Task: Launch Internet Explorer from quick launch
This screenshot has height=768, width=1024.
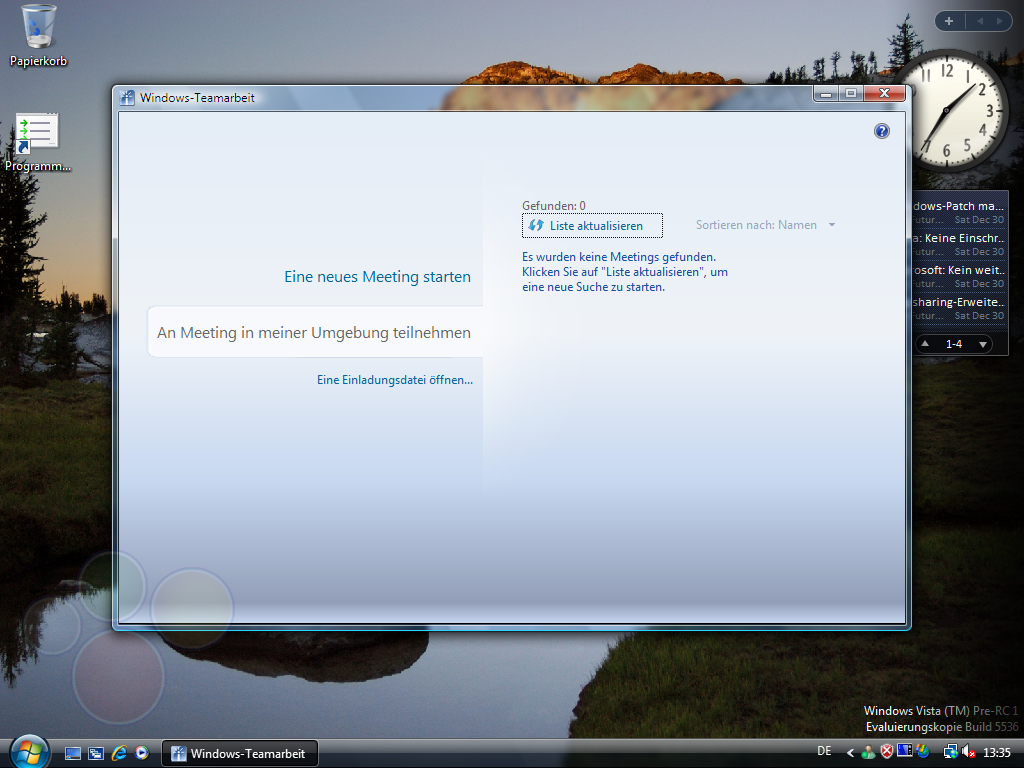Action: click(x=119, y=753)
